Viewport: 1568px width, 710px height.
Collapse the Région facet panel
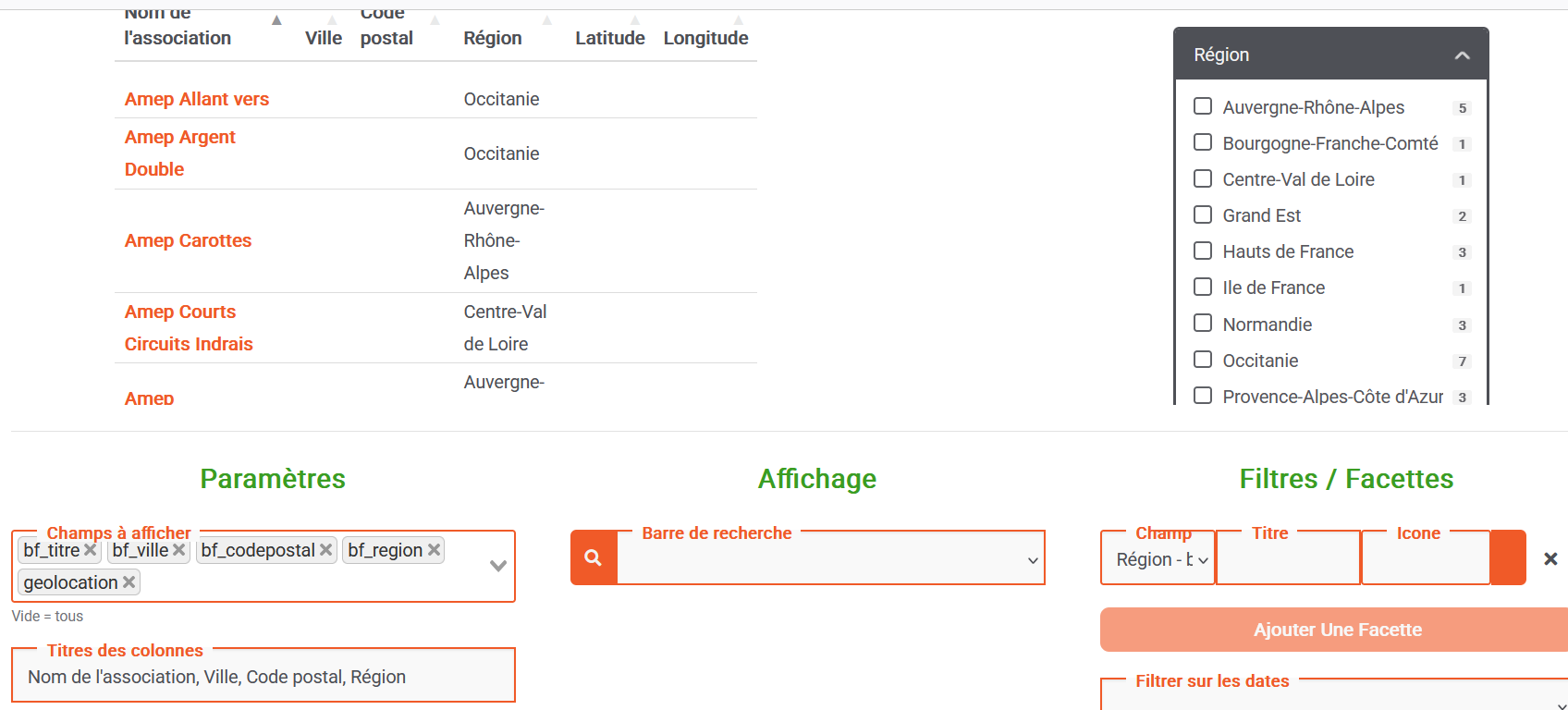pyautogui.click(x=1462, y=55)
